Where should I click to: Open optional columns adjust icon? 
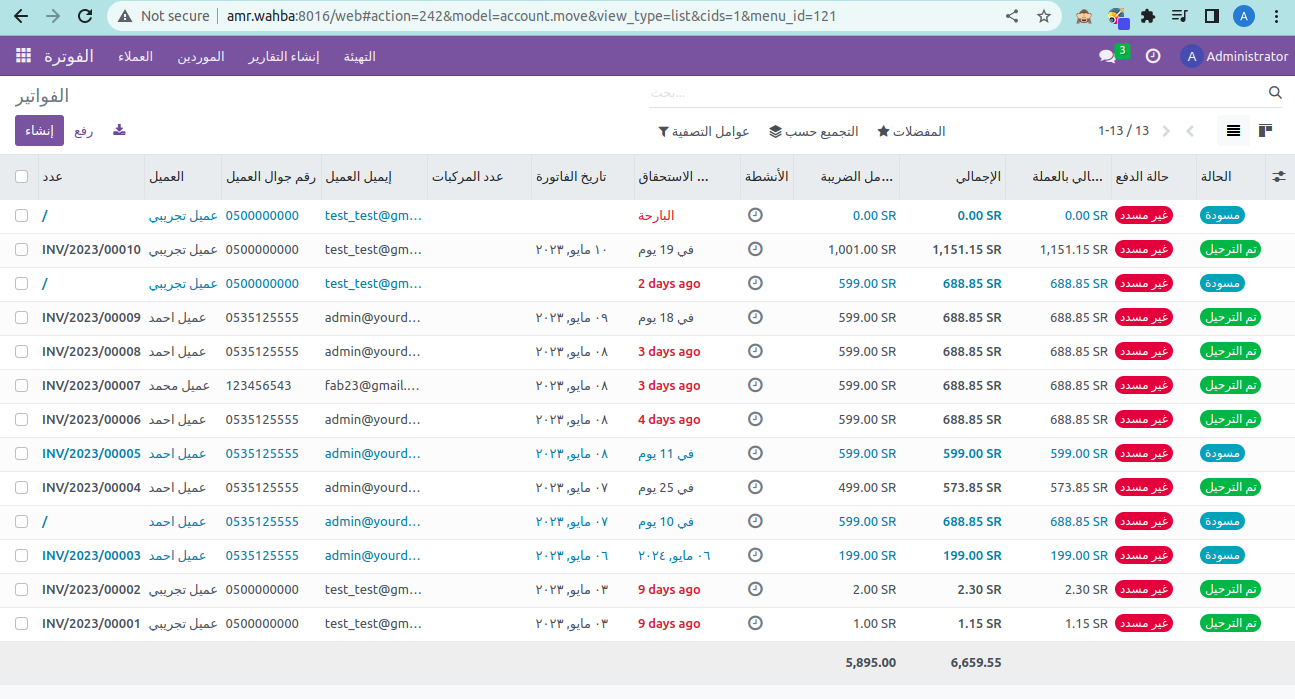pyautogui.click(x=1279, y=176)
